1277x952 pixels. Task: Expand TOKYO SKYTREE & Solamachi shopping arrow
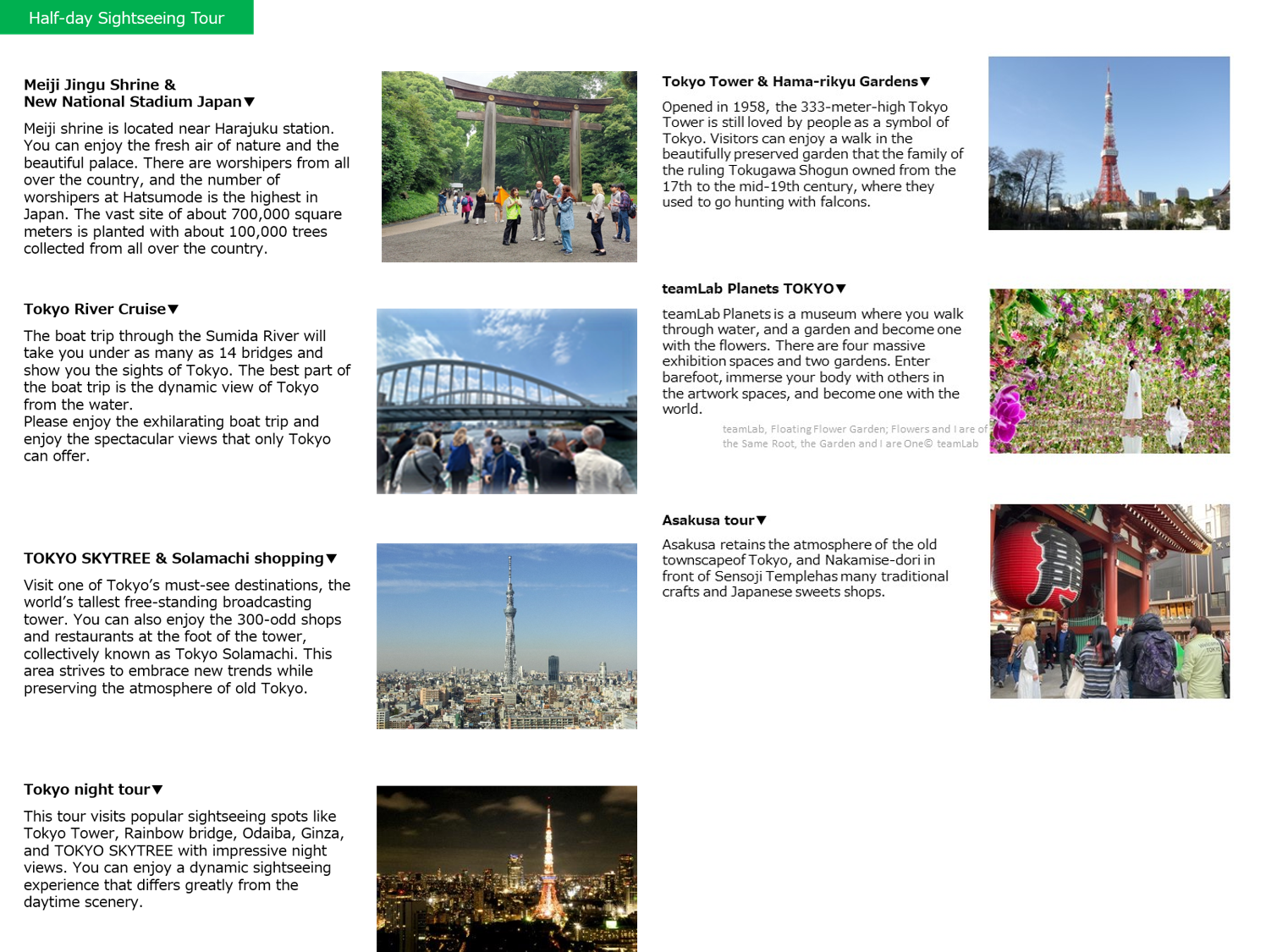332,559
